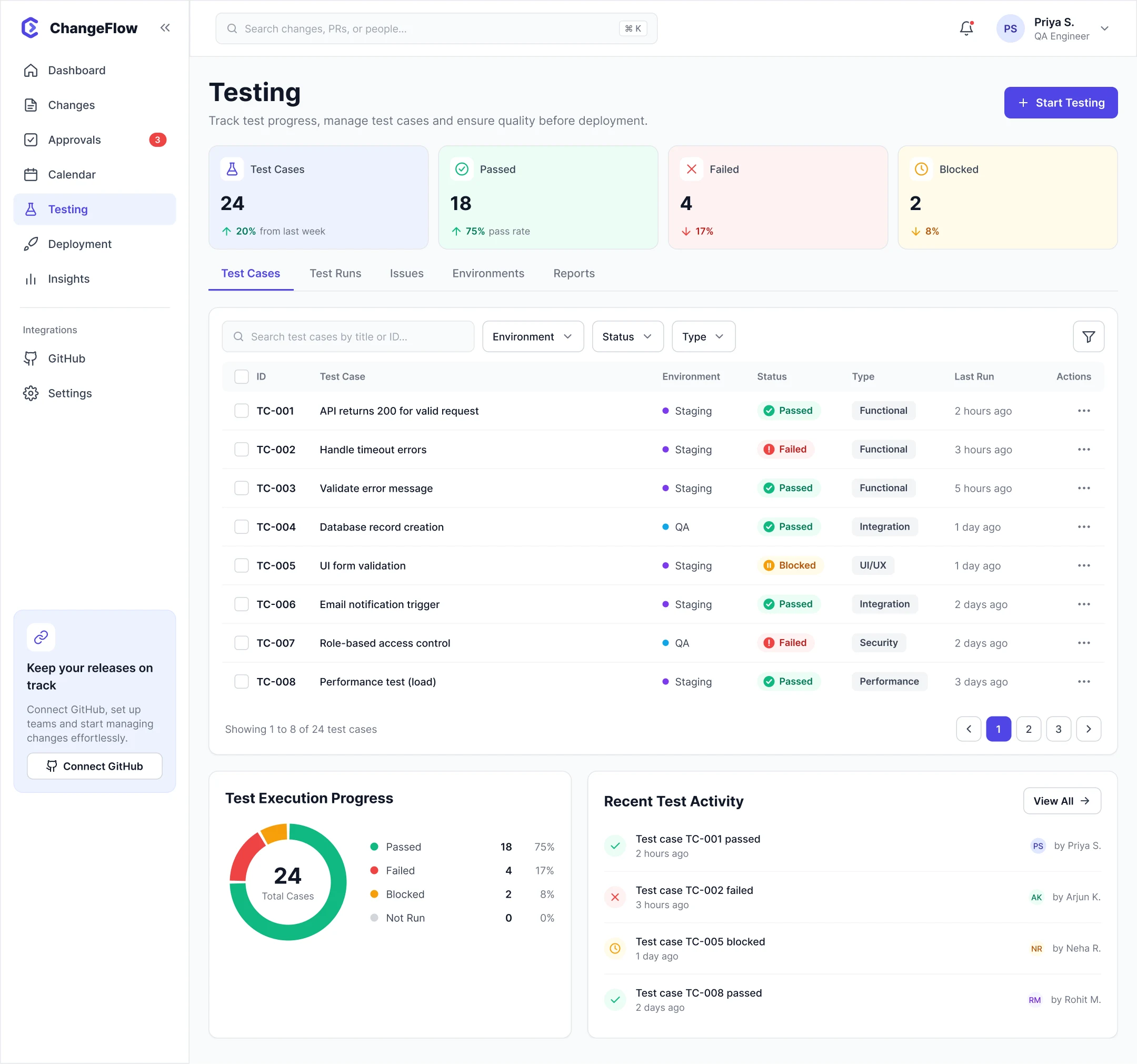Toggle the select-all checkbox in table header

(x=242, y=376)
